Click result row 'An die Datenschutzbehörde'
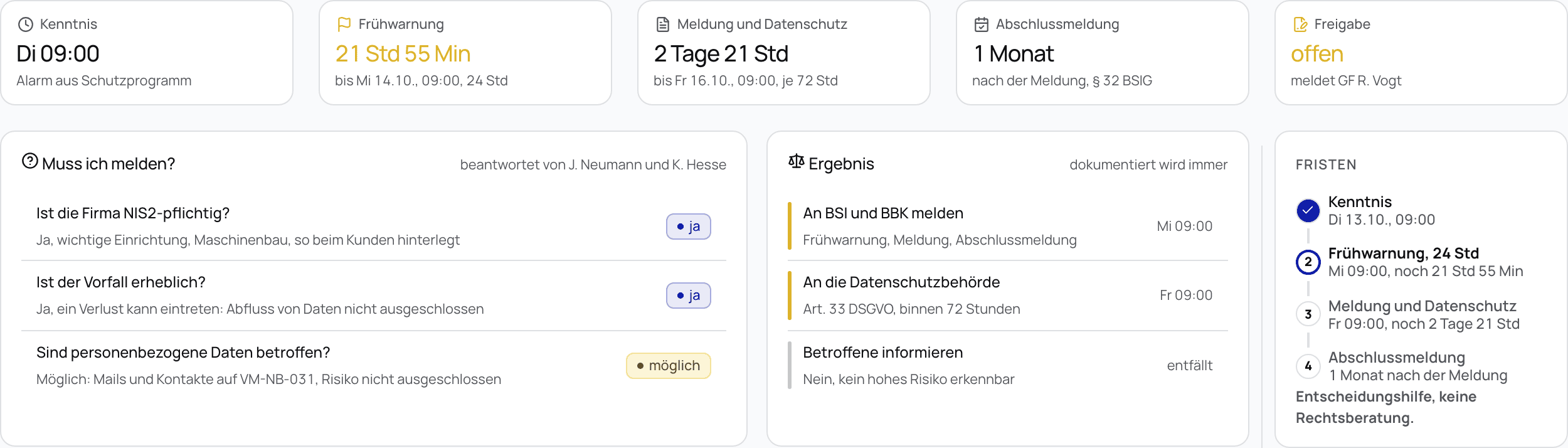This screenshot has width=1568, height=448. coord(1008,296)
